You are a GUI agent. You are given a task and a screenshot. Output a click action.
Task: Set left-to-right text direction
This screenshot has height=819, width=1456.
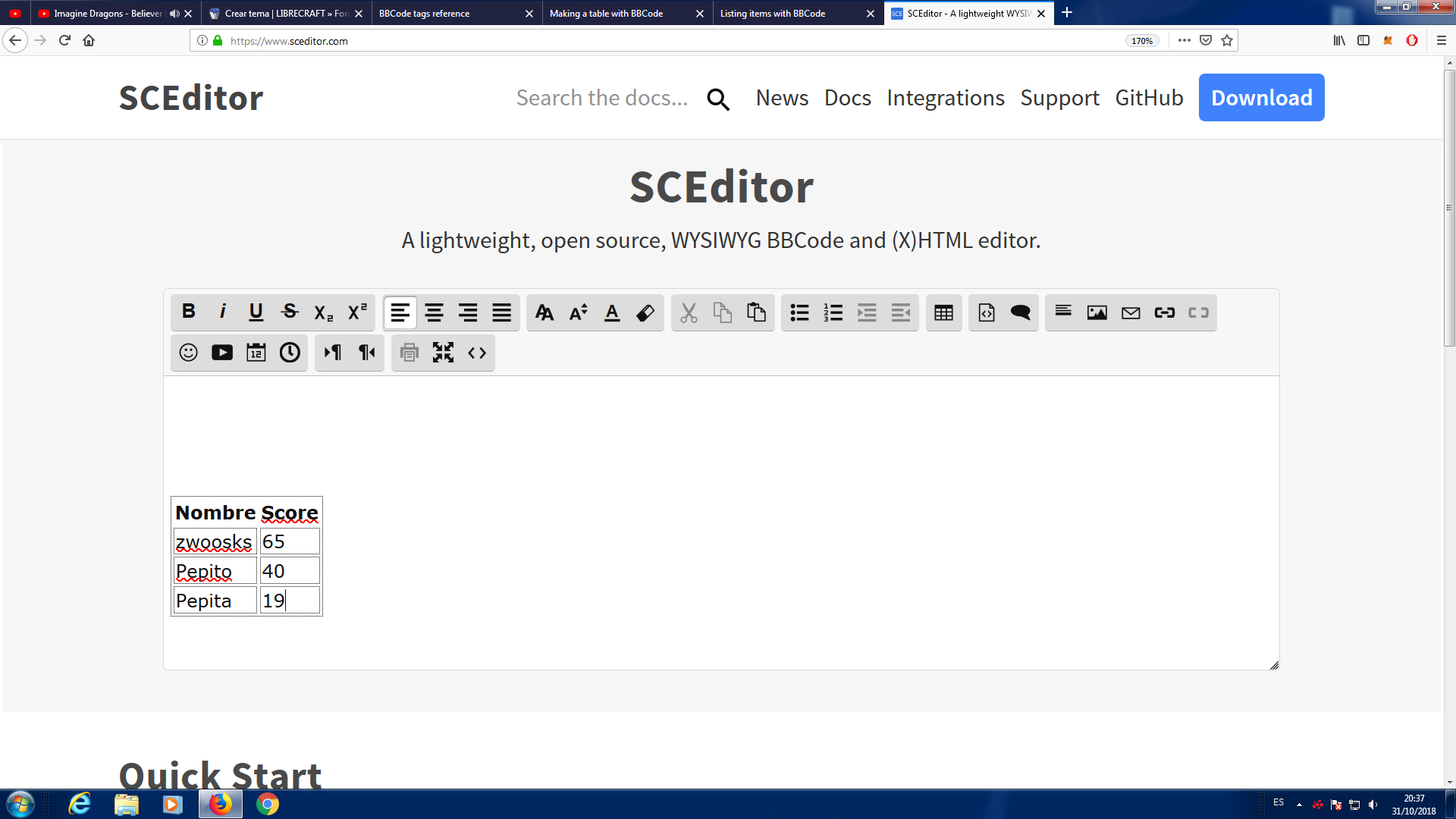333,353
